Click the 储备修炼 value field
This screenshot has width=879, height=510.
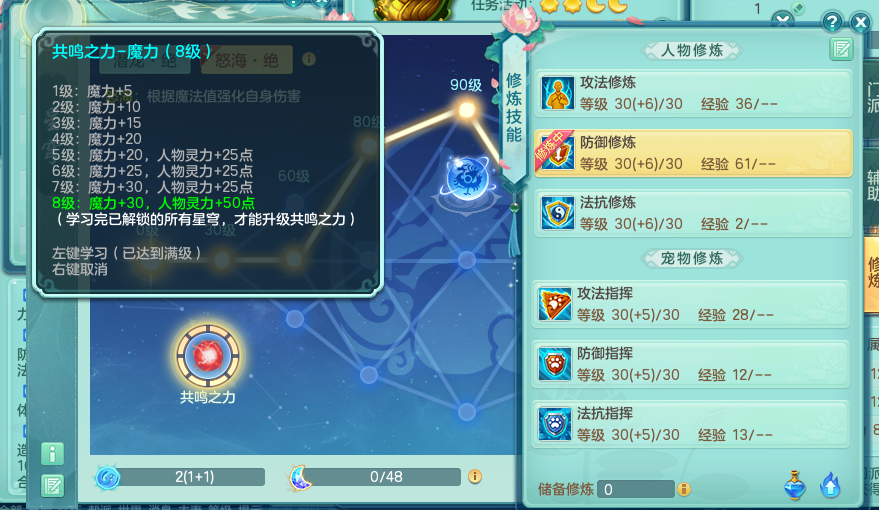(636, 489)
